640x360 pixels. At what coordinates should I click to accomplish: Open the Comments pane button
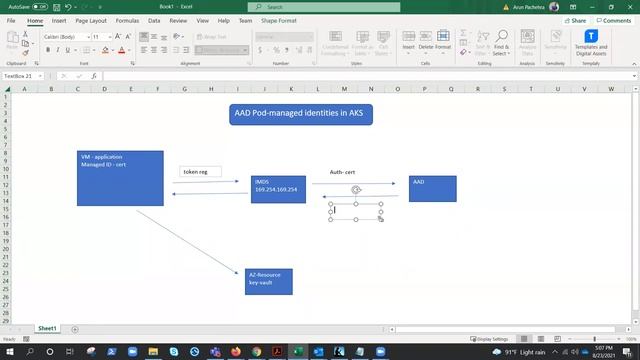point(613,20)
